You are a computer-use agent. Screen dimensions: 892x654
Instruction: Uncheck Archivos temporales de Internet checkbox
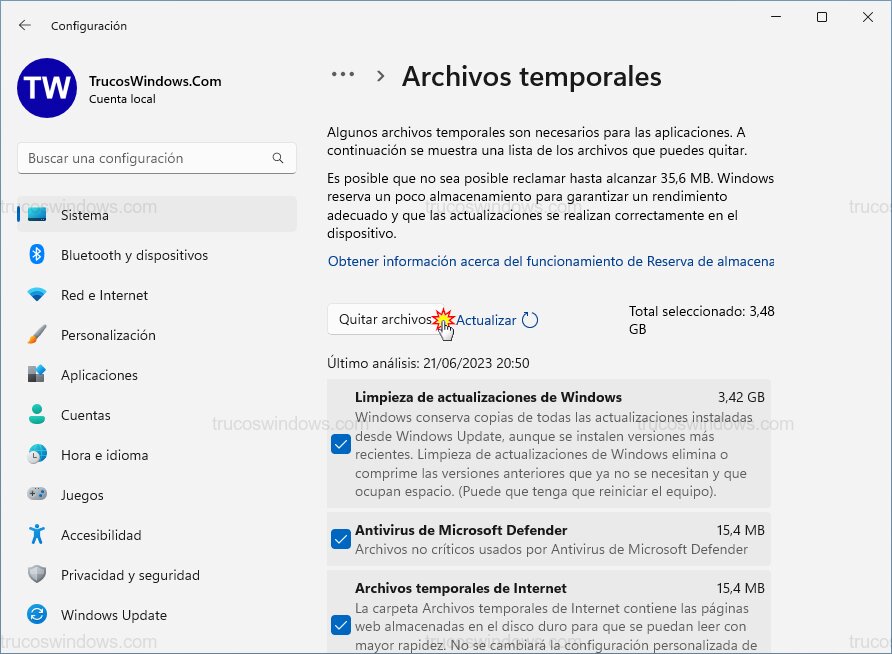point(341,626)
